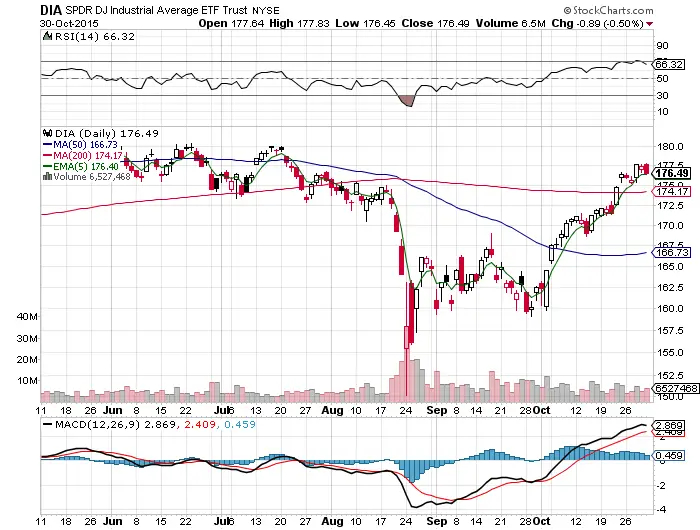Click the 30 level on RSI axis
Image resolution: width=700 pixels, height=530 pixels.
(x=662, y=95)
